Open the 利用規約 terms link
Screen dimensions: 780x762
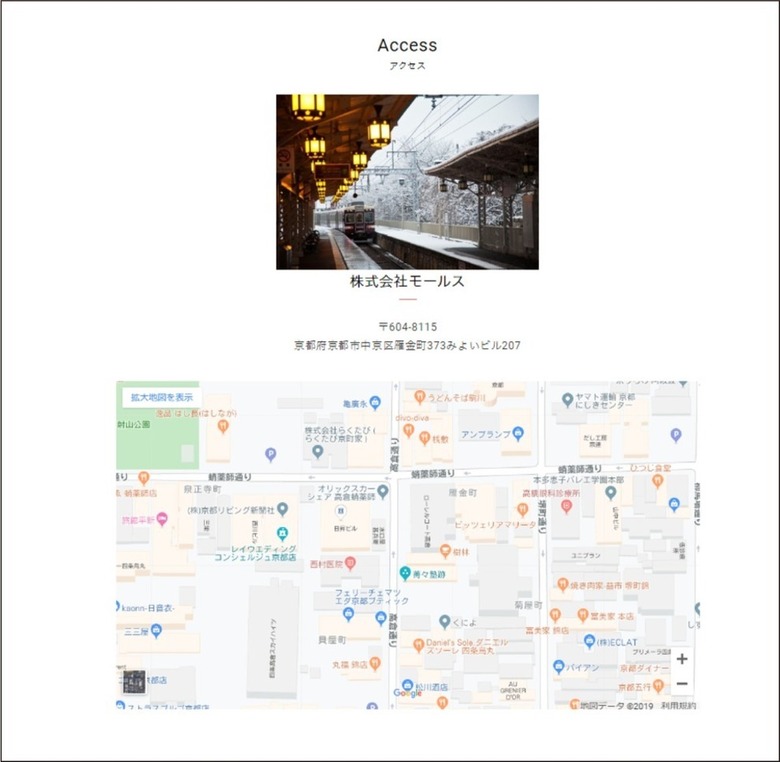click(x=678, y=705)
